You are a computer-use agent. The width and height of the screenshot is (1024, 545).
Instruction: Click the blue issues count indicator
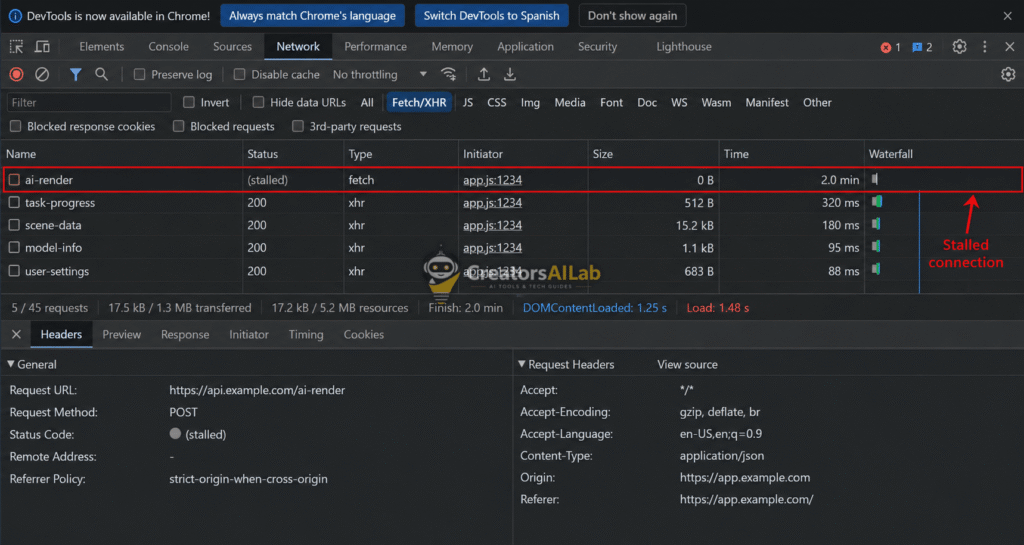coord(922,47)
